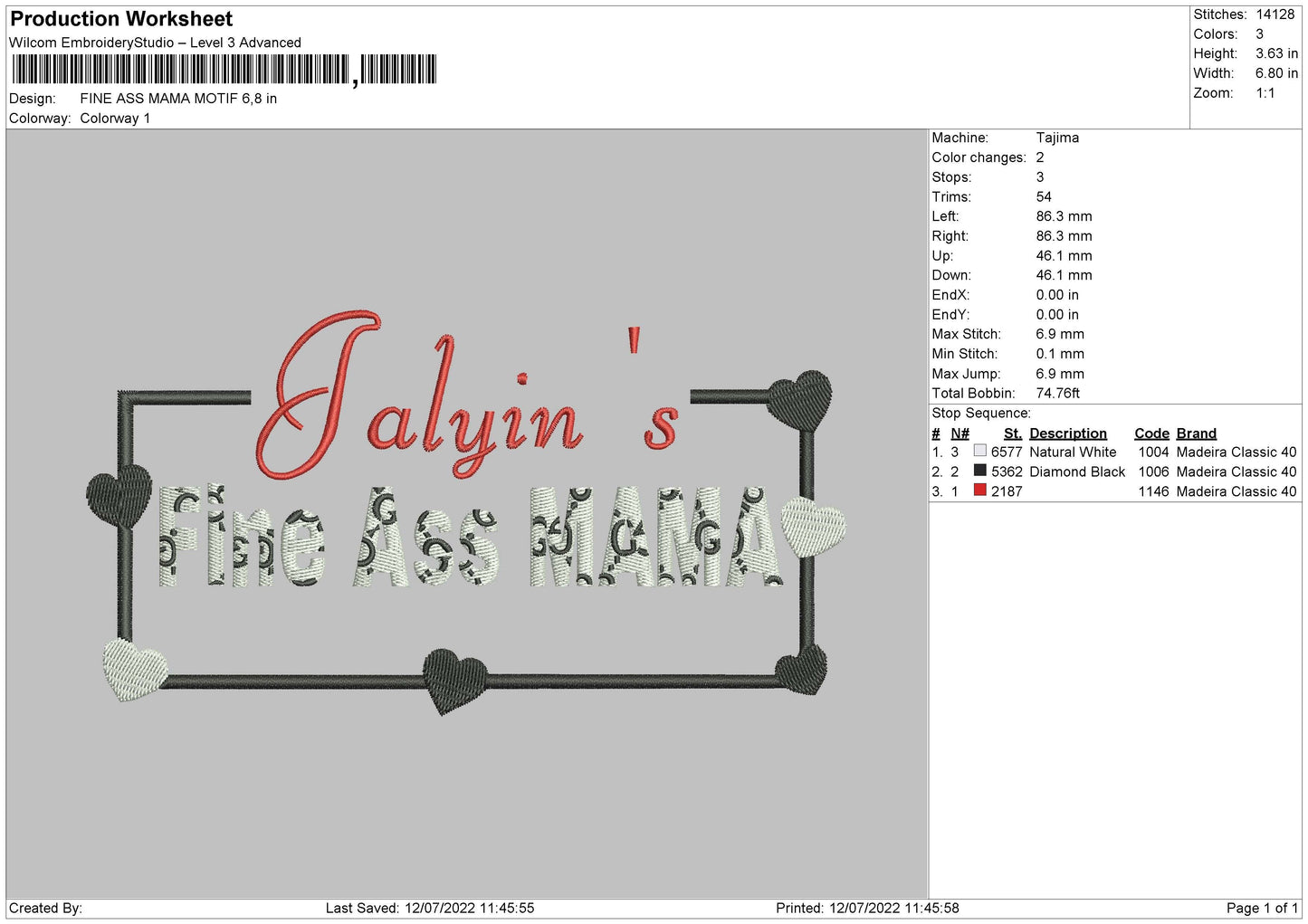Click the 'Last Saved: 12/07/2022 11:45:55' text
This screenshot has width=1308, height=924.
pos(430,909)
